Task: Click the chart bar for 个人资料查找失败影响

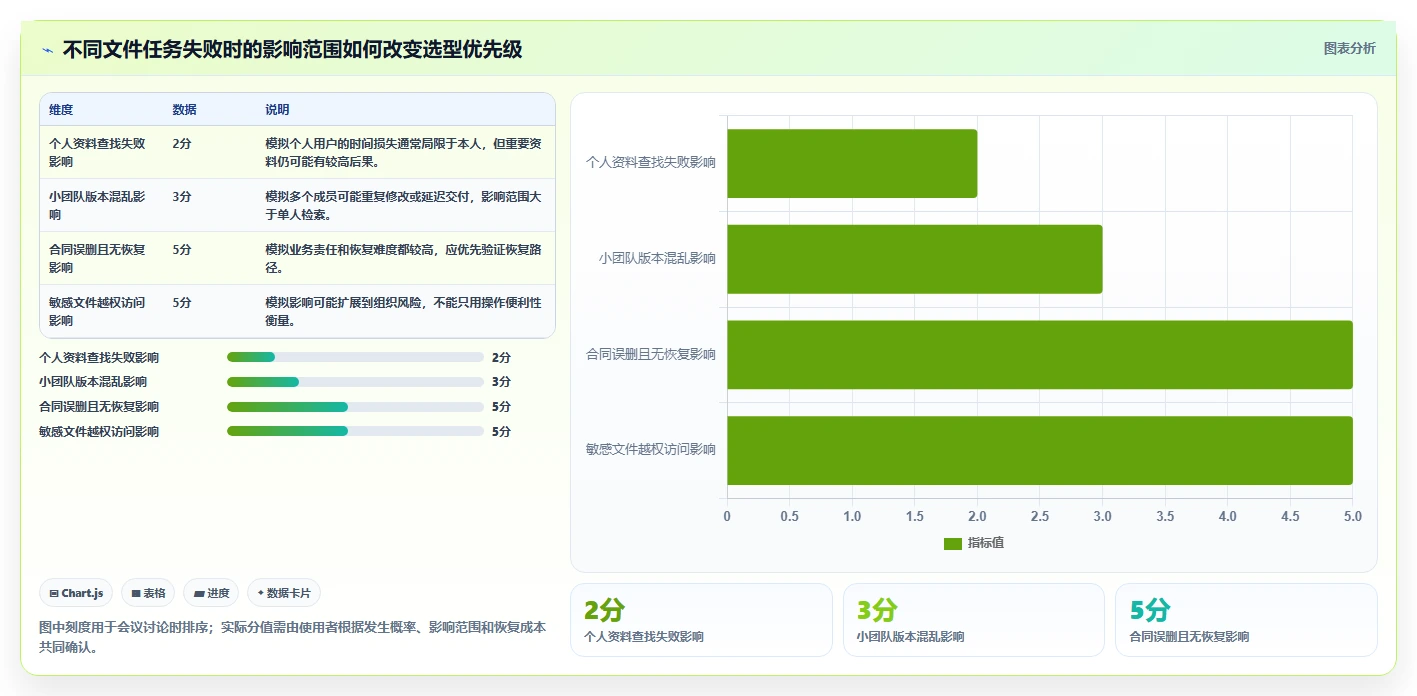Action: (852, 163)
